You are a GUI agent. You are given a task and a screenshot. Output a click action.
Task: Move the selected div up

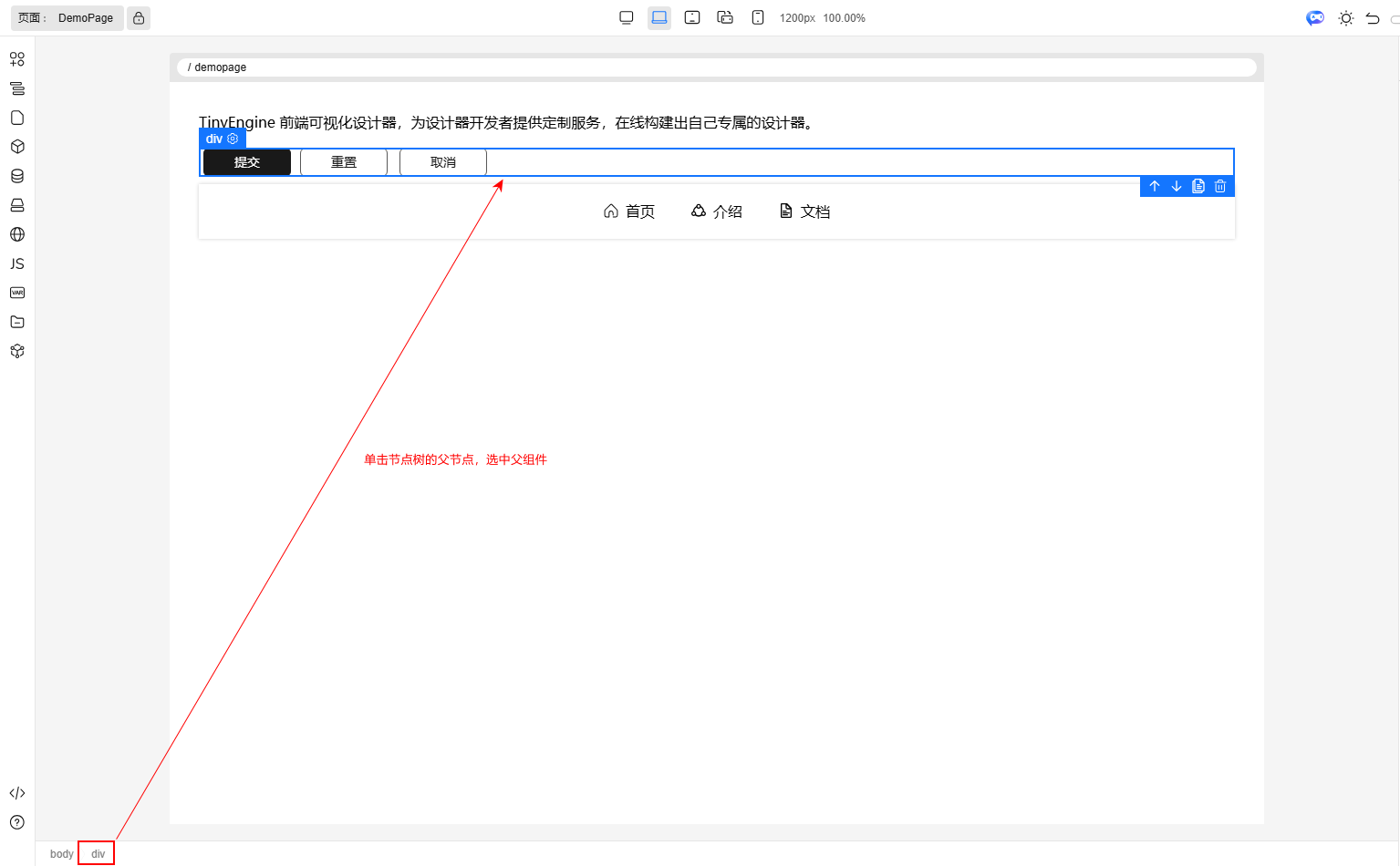click(x=1155, y=186)
